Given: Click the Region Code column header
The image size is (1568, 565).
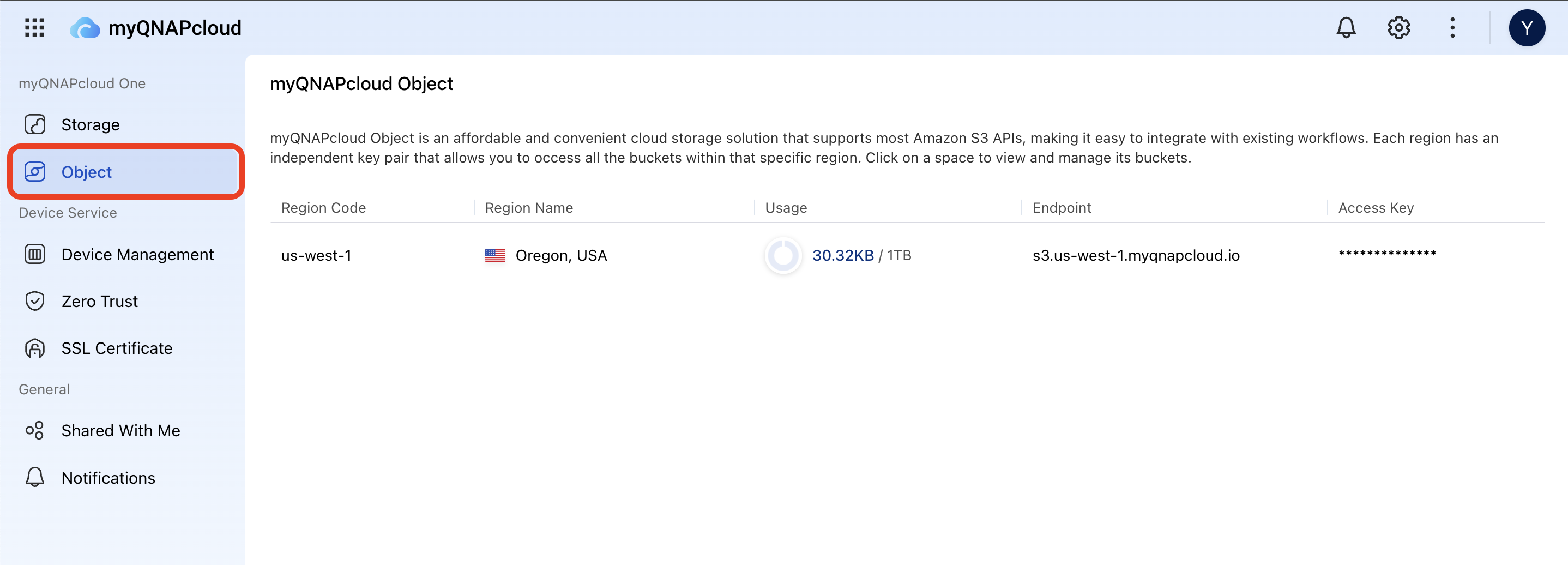Looking at the screenshot, I should click(323, 208).
